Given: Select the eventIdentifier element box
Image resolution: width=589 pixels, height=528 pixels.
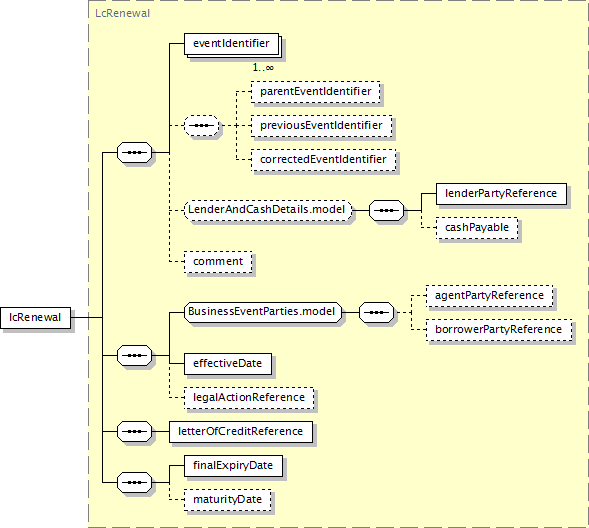Looking at the screenshot, I should [x=231, y=44].
